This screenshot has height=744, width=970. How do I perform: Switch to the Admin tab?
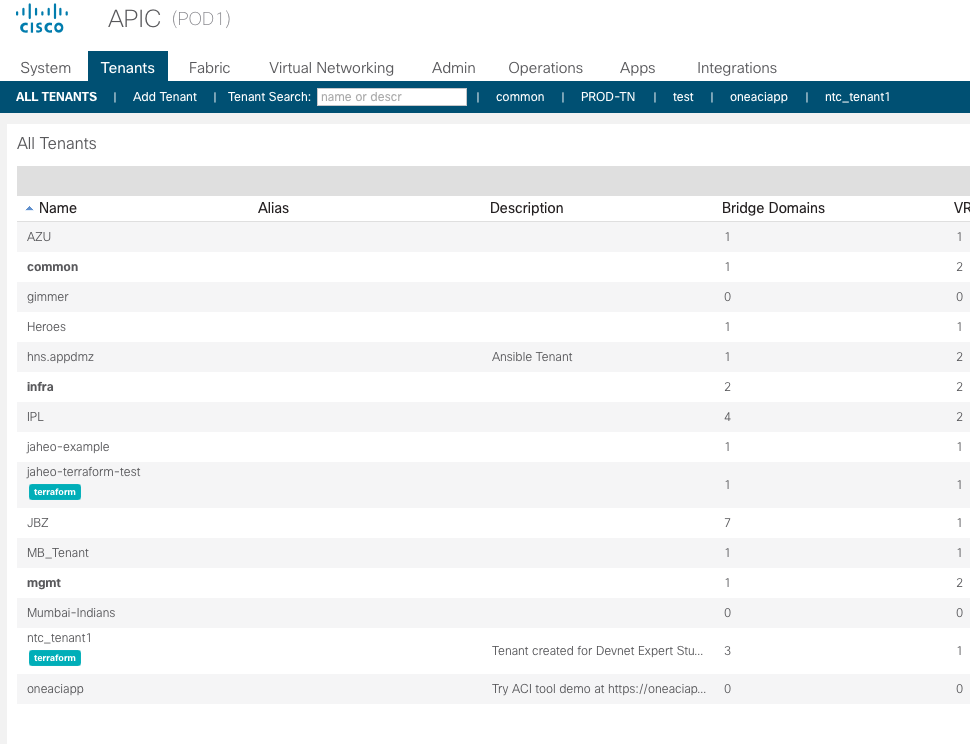tap(453, 67)
